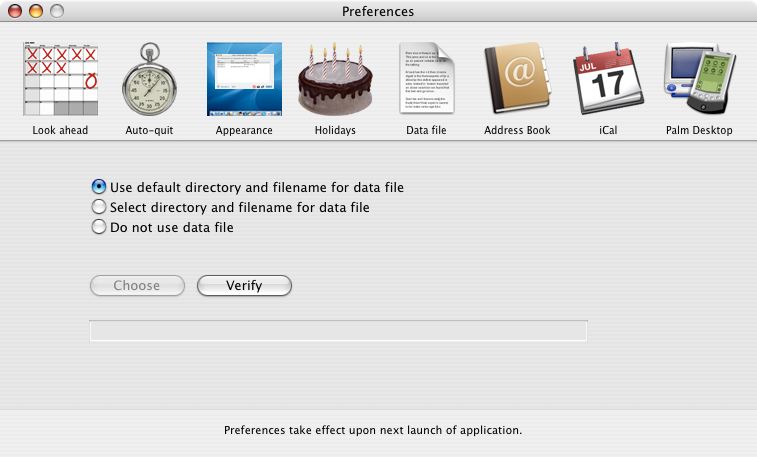
Task: Select 'Use default directory and filename' radio button
Action: [x=99, y=187]
